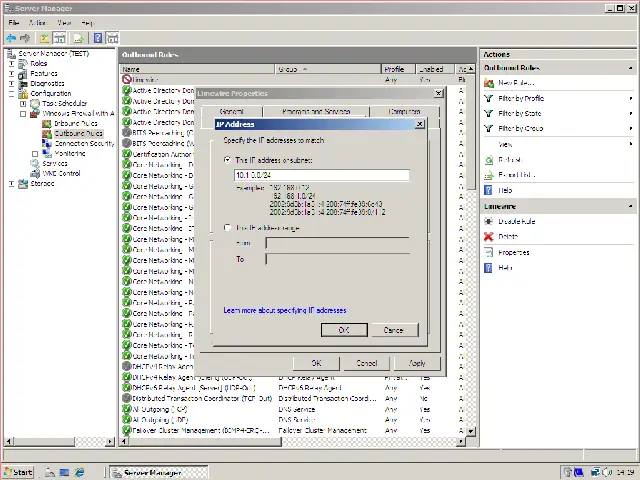
Task: Click the Services gear icon in tree
Action: (x=35, y=163)
